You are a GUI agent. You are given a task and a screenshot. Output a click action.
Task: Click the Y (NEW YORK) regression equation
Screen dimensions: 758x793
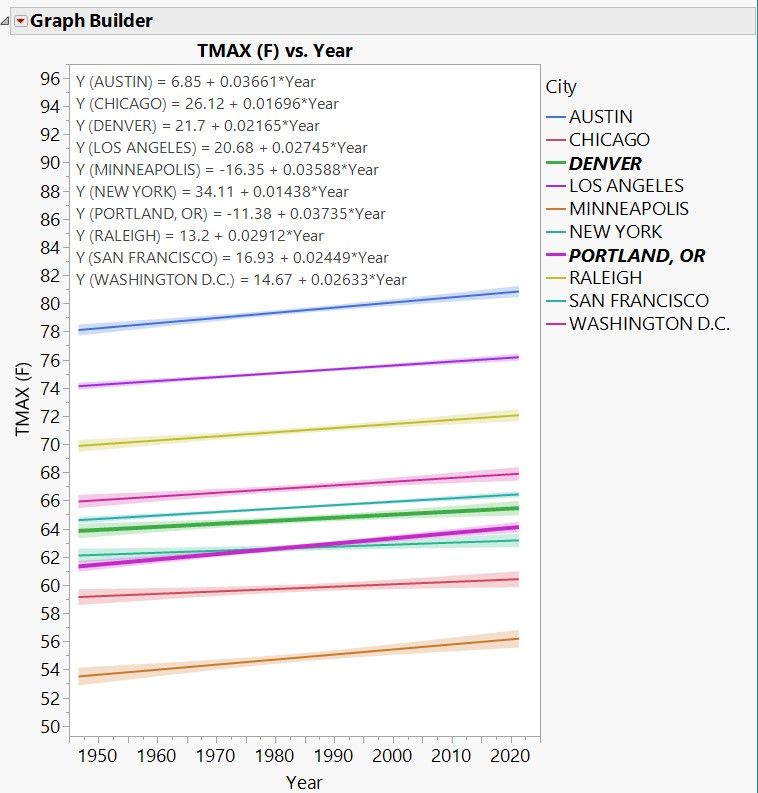click(x=212, y=192)
